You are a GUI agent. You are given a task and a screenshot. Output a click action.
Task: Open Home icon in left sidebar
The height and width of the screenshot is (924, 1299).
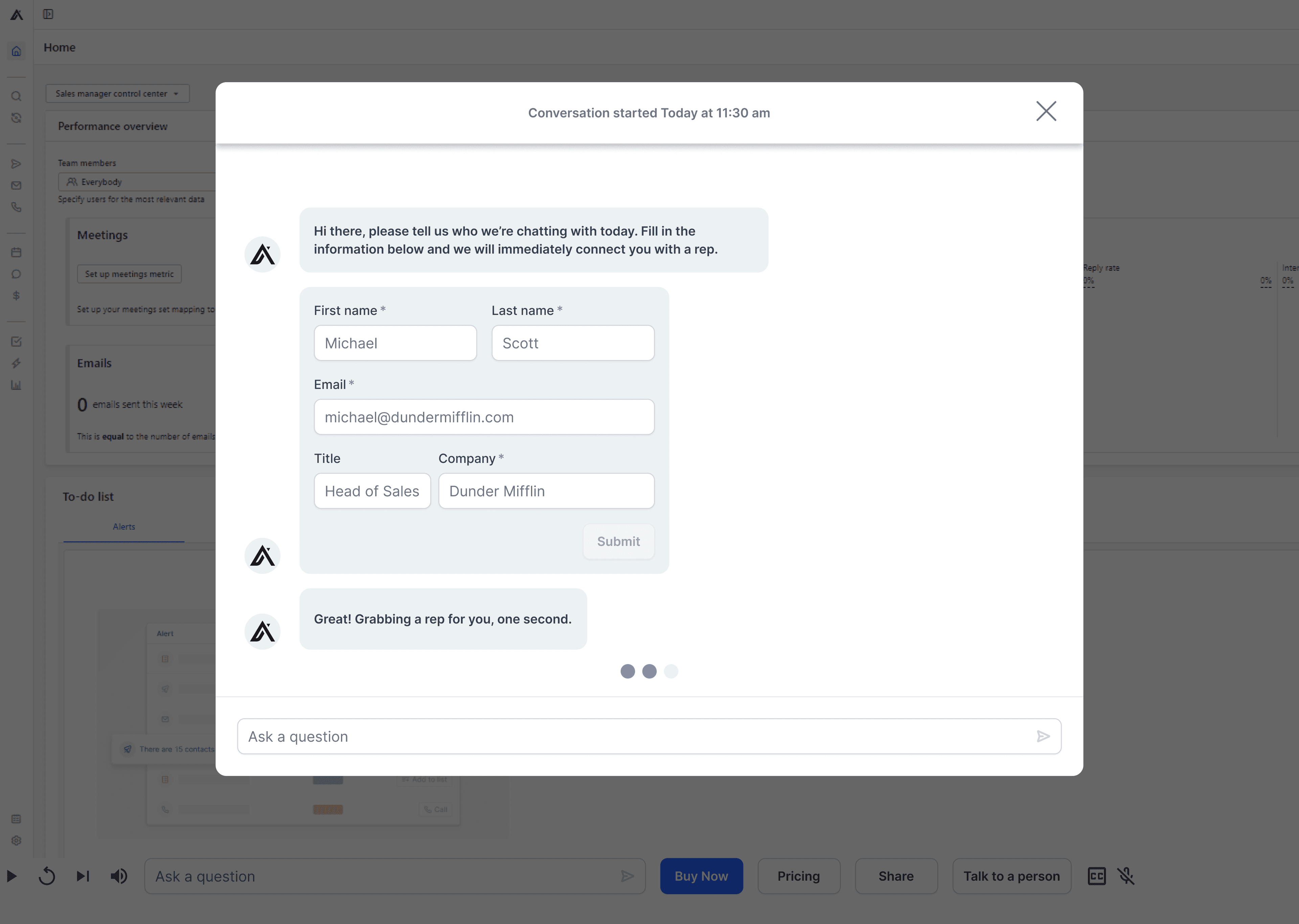[x=17, y=51]
